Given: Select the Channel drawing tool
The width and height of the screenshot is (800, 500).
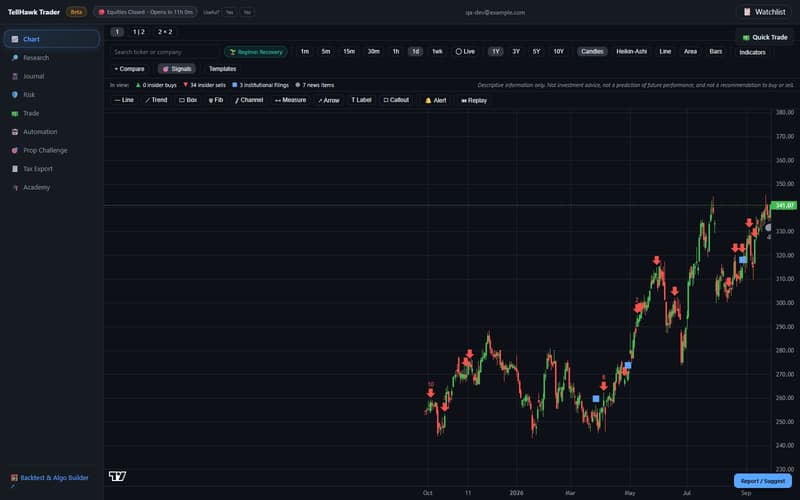Looking at the screenshot, I should pyautogui.click(x=249, y=100).
